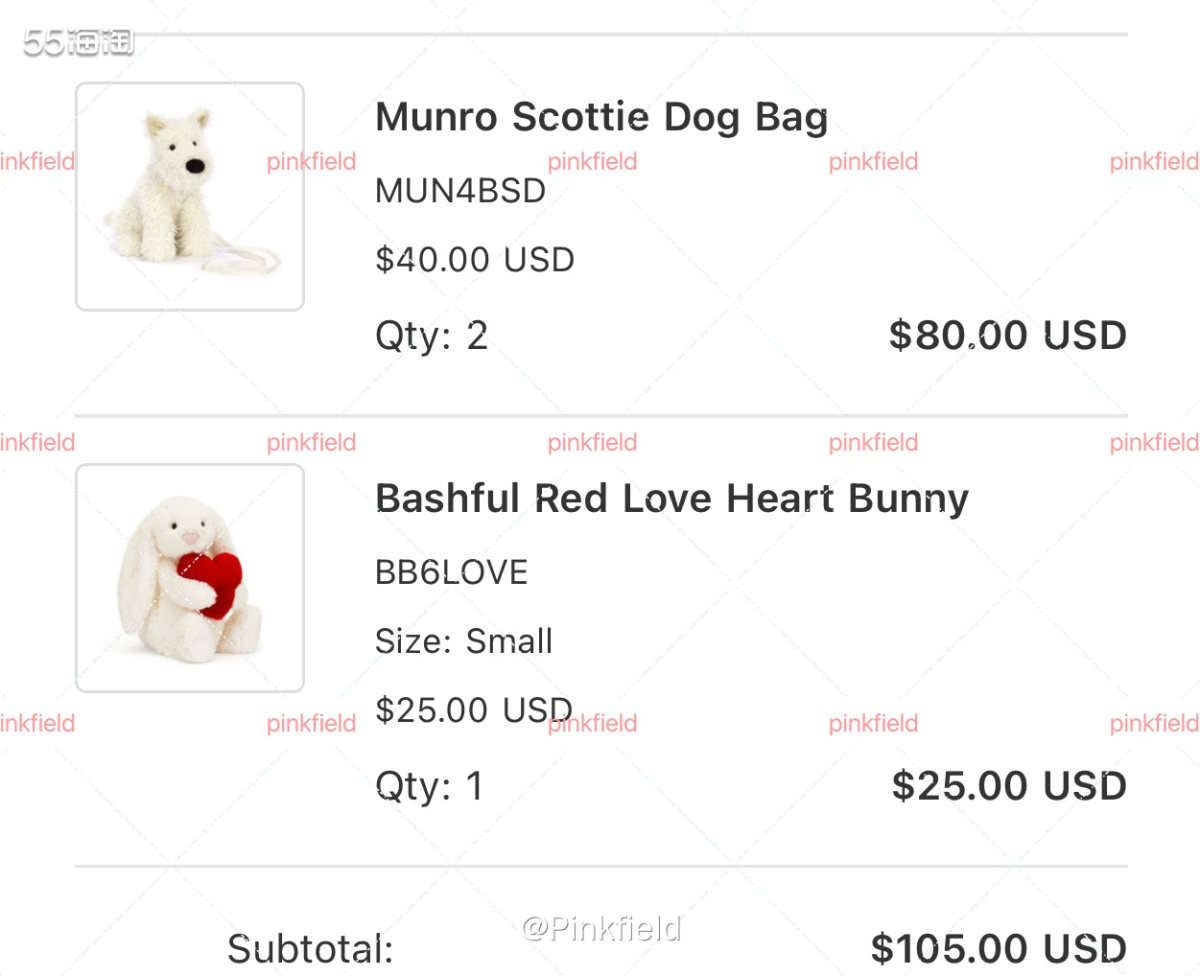Click the Qty: 1 quantity label
The height and width of the screenshot is (976, 1200).
pyautogui.click(x=429, y=786)
